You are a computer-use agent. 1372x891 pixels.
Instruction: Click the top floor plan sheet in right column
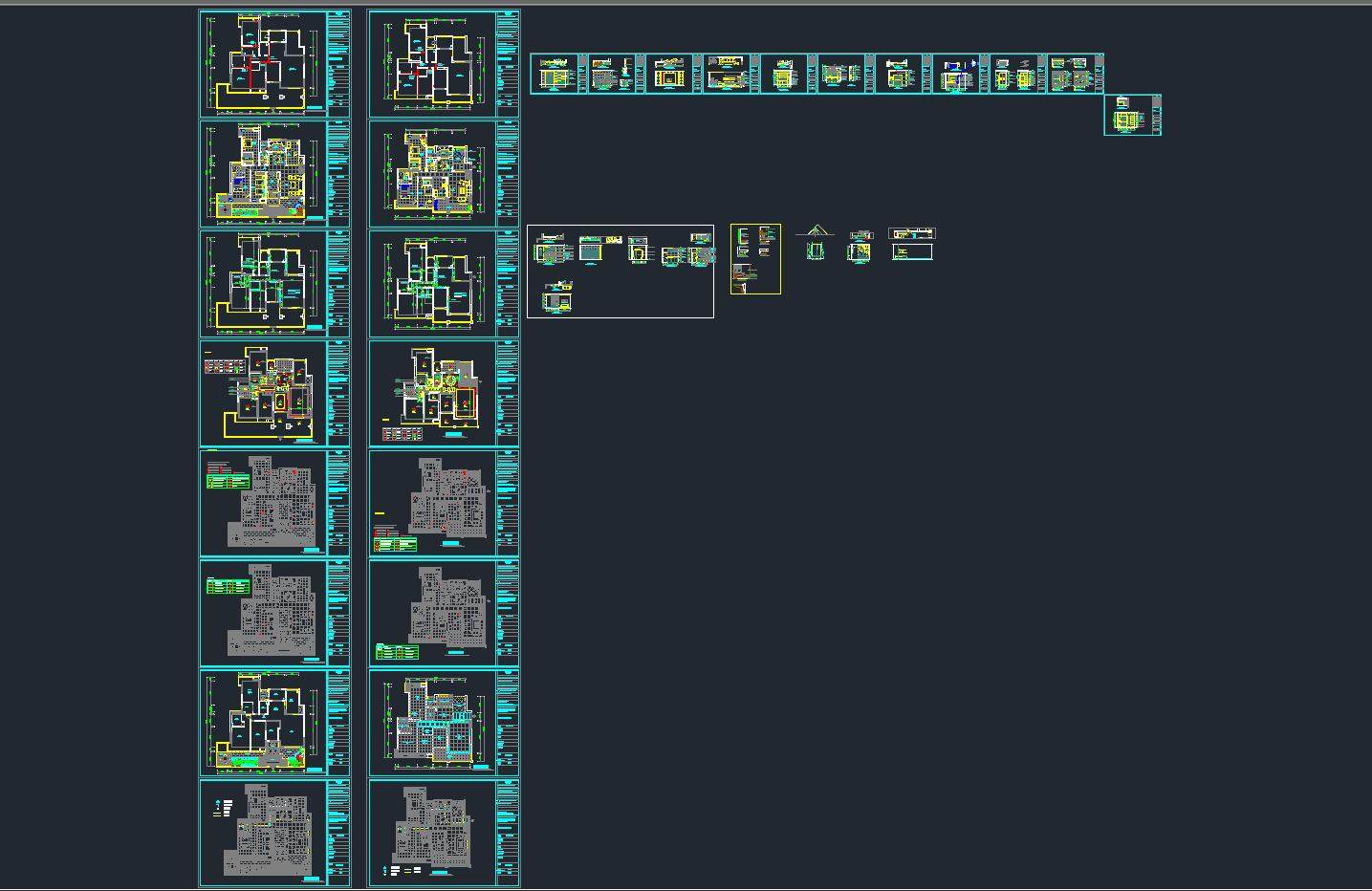[444, 64]
